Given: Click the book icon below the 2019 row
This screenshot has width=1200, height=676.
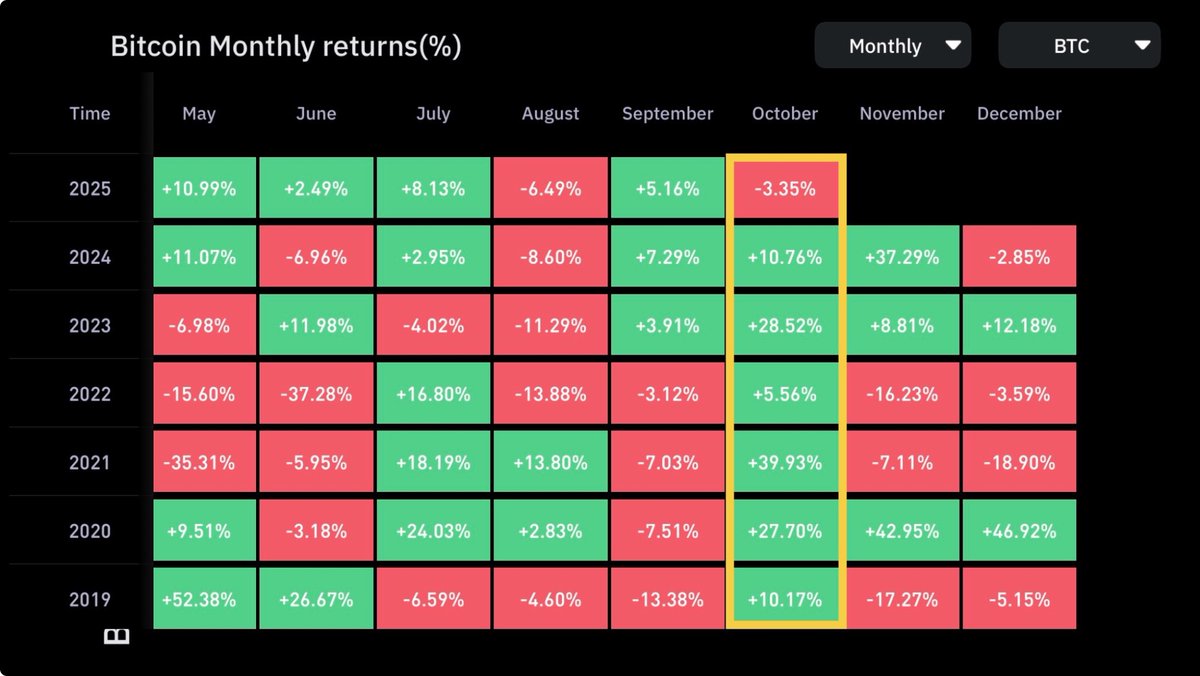Looking at the screenshot, I should [117, 637].
